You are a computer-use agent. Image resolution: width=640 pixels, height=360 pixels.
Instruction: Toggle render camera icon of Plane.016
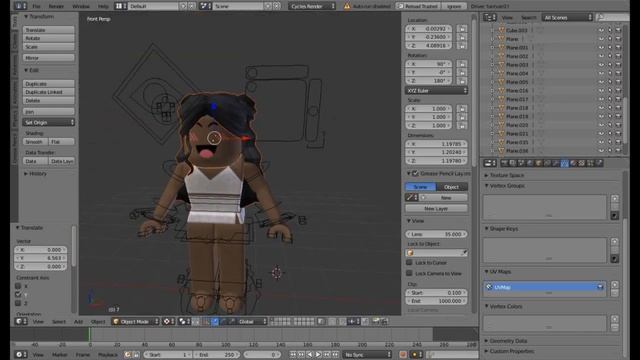[618, 91]
